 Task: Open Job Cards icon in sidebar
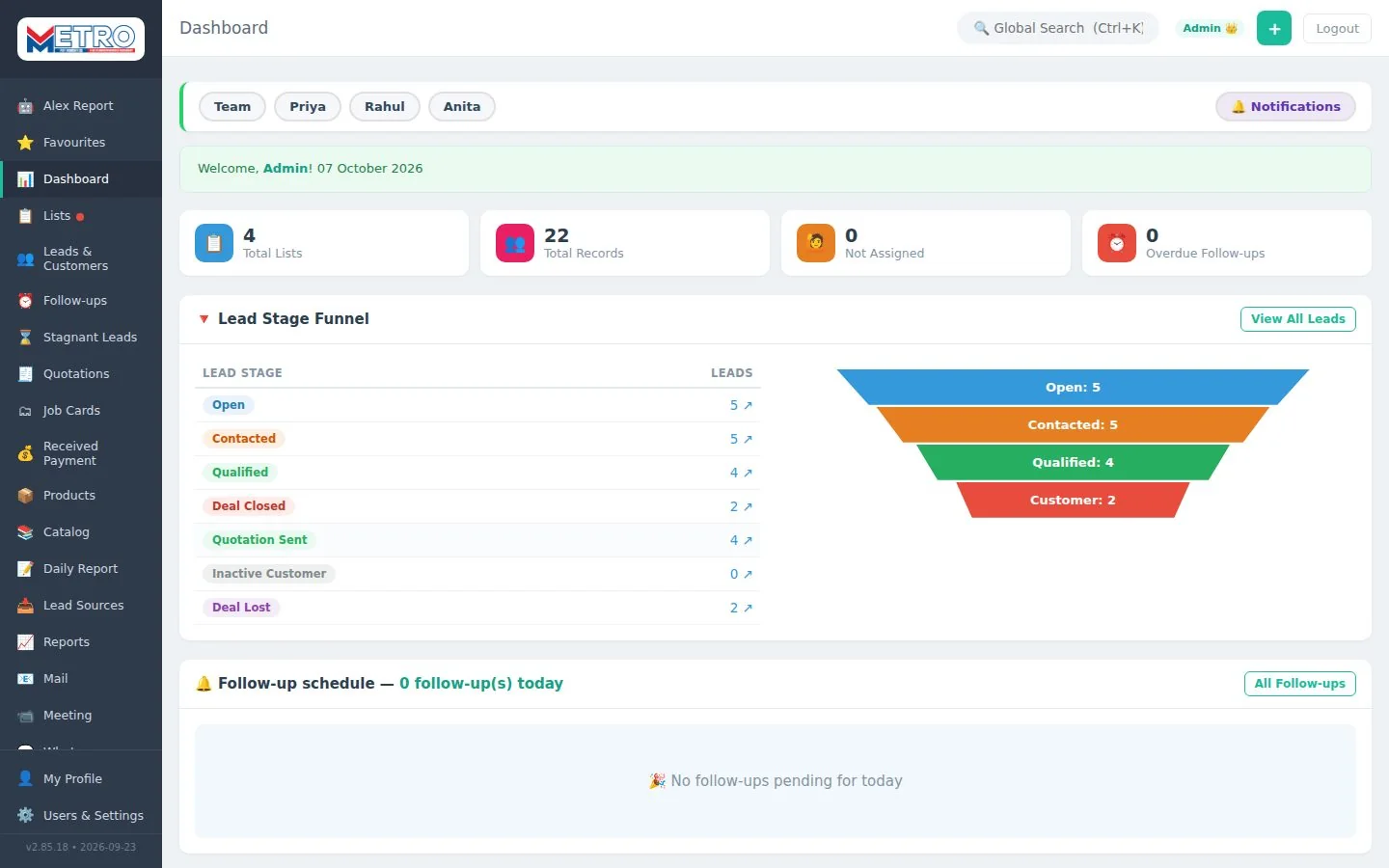pyautogui.click(x=25, y=411)
